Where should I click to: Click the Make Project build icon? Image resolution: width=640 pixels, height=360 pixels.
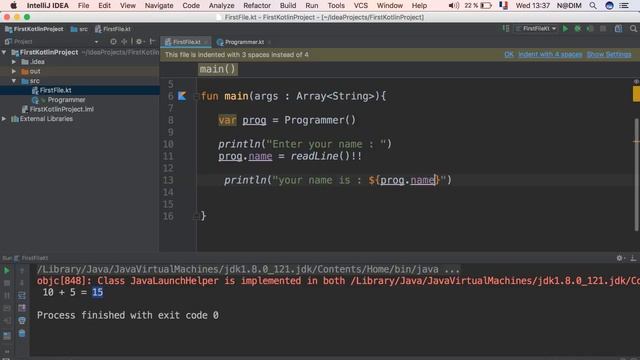tap(506, 29)
